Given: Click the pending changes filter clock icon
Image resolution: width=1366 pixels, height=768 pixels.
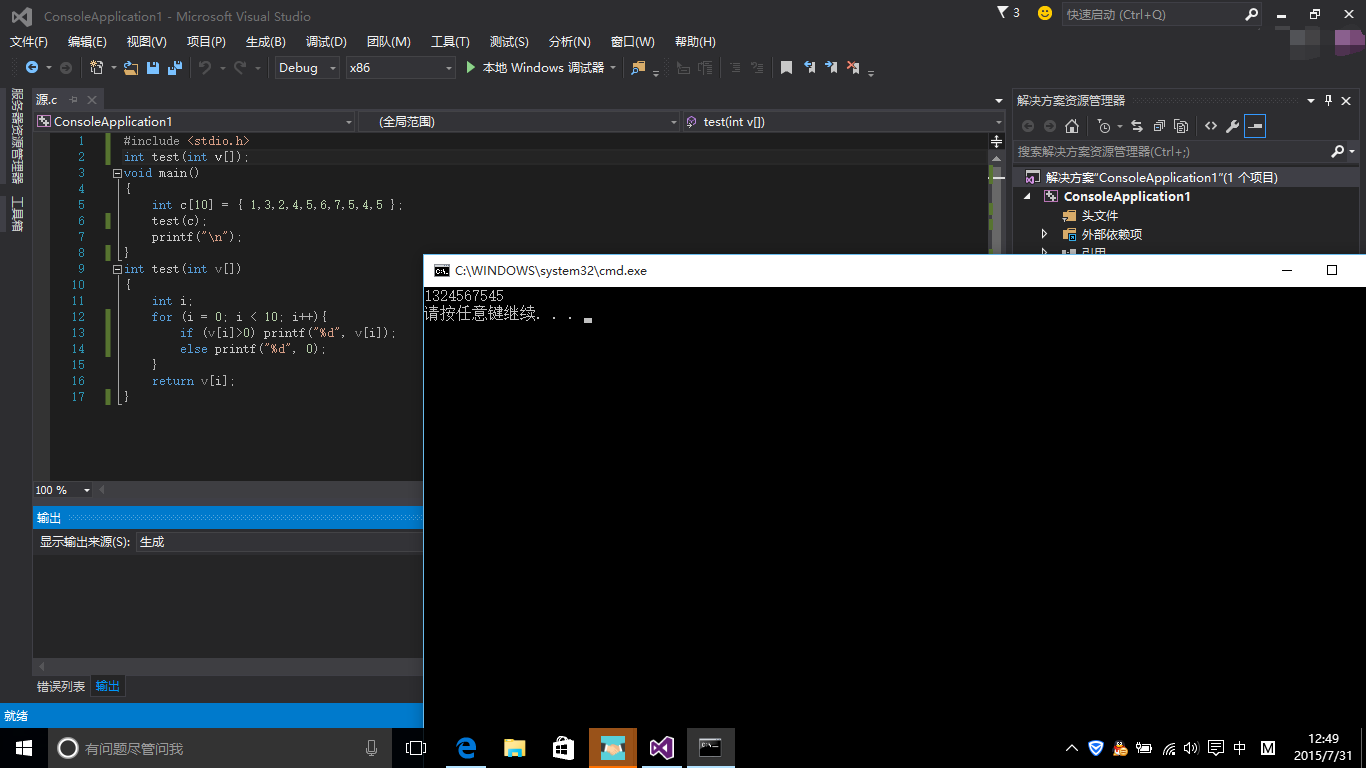Looking at the screenshot, I should point(1103,126).
